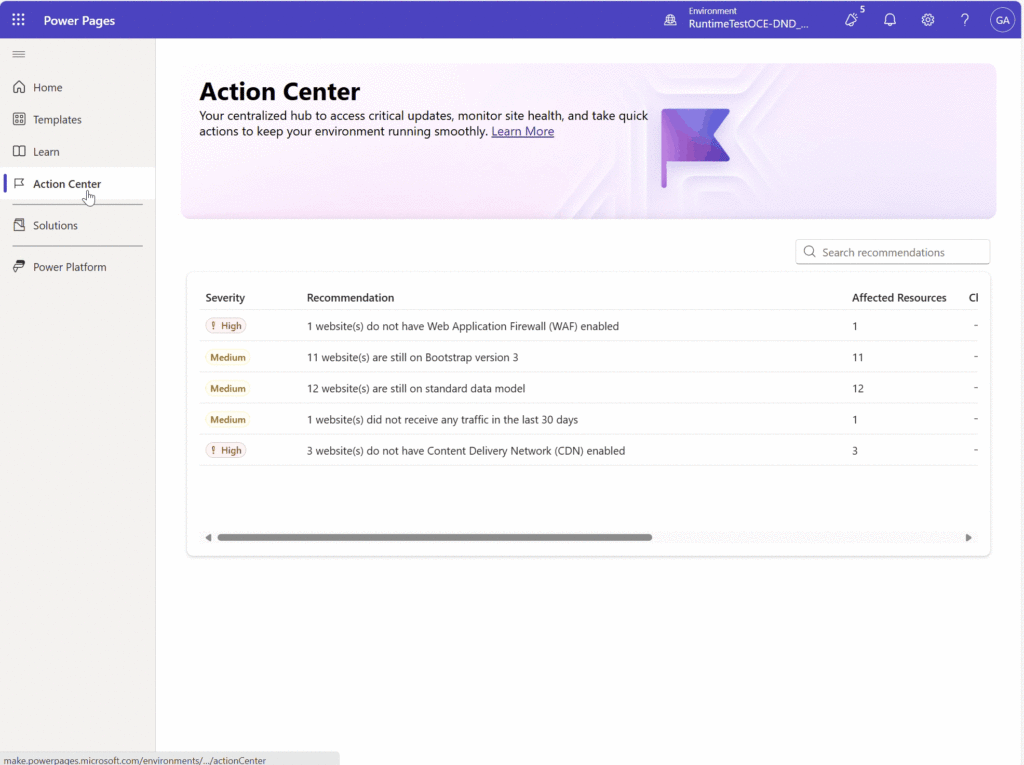The height and width of the screenshot is (765, 1024).
Task: Click the Search recommendations field
Action: click(x=900, y=252)
